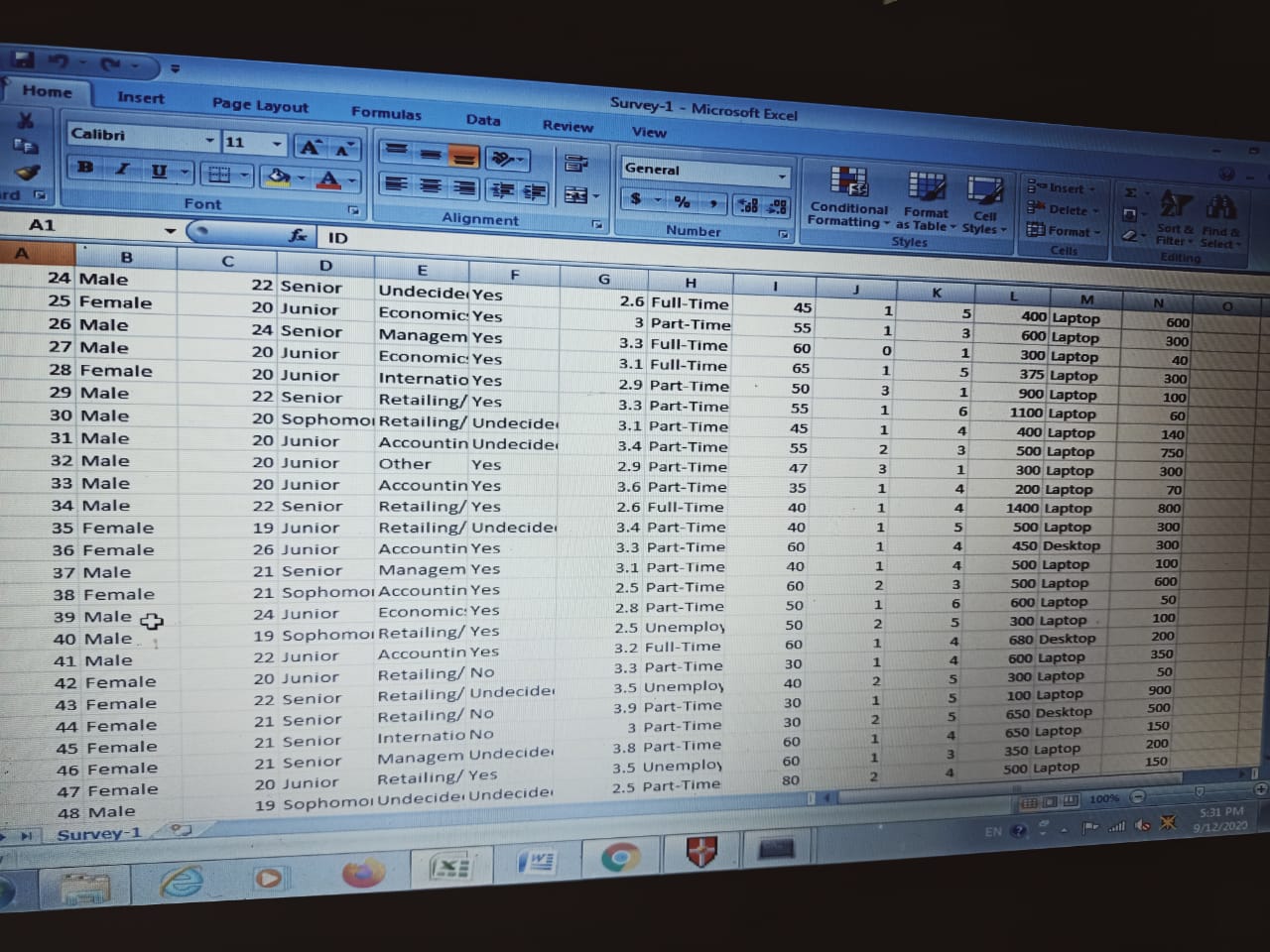The height and width of the screenshot is (952, 1270).
Task: Click Format in the Cells group
Action: pyautogui.click(x=1062, y=230)
